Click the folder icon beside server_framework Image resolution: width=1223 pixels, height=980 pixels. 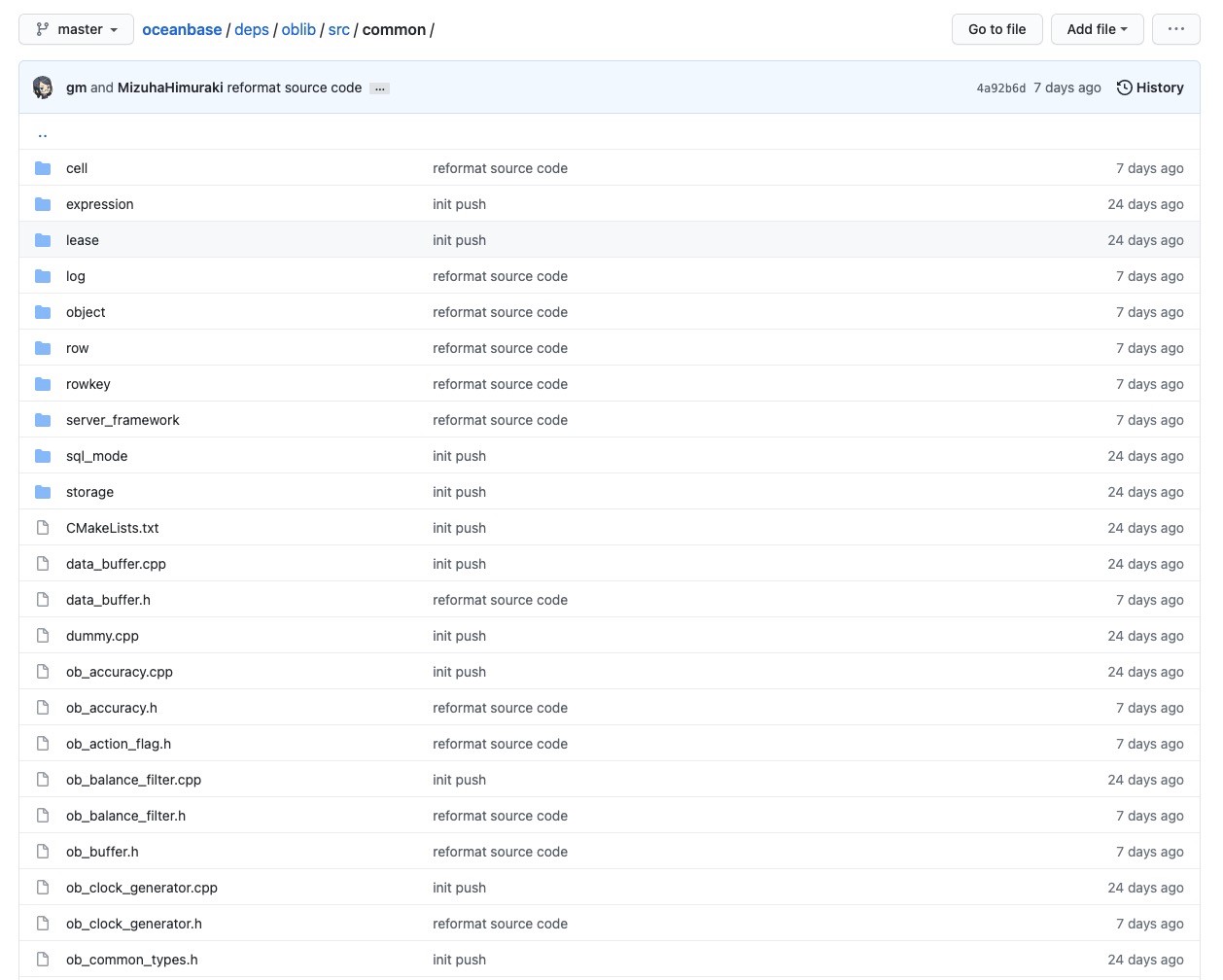click(x=43, y=420)
